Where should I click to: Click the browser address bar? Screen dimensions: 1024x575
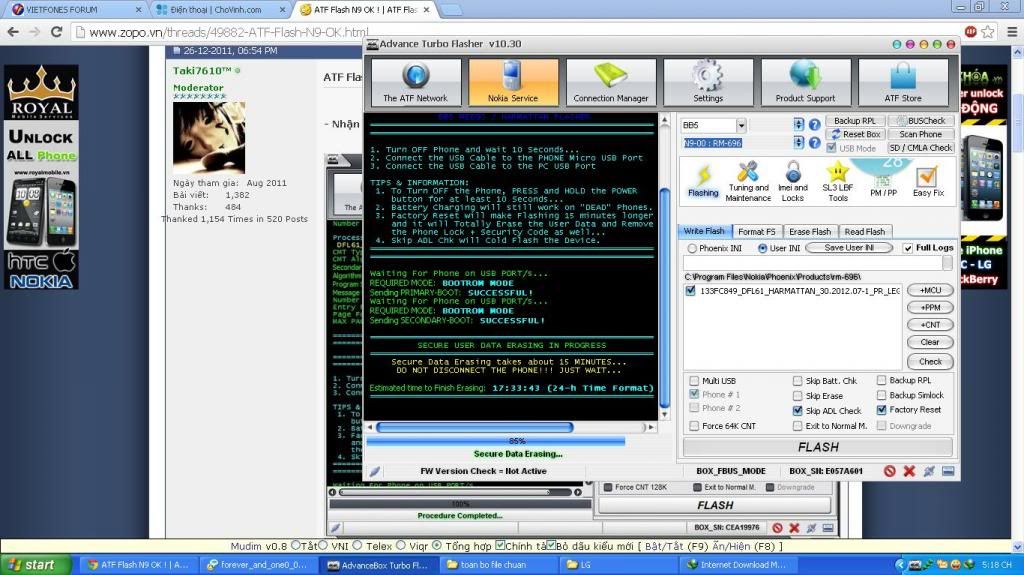[516, 32]
